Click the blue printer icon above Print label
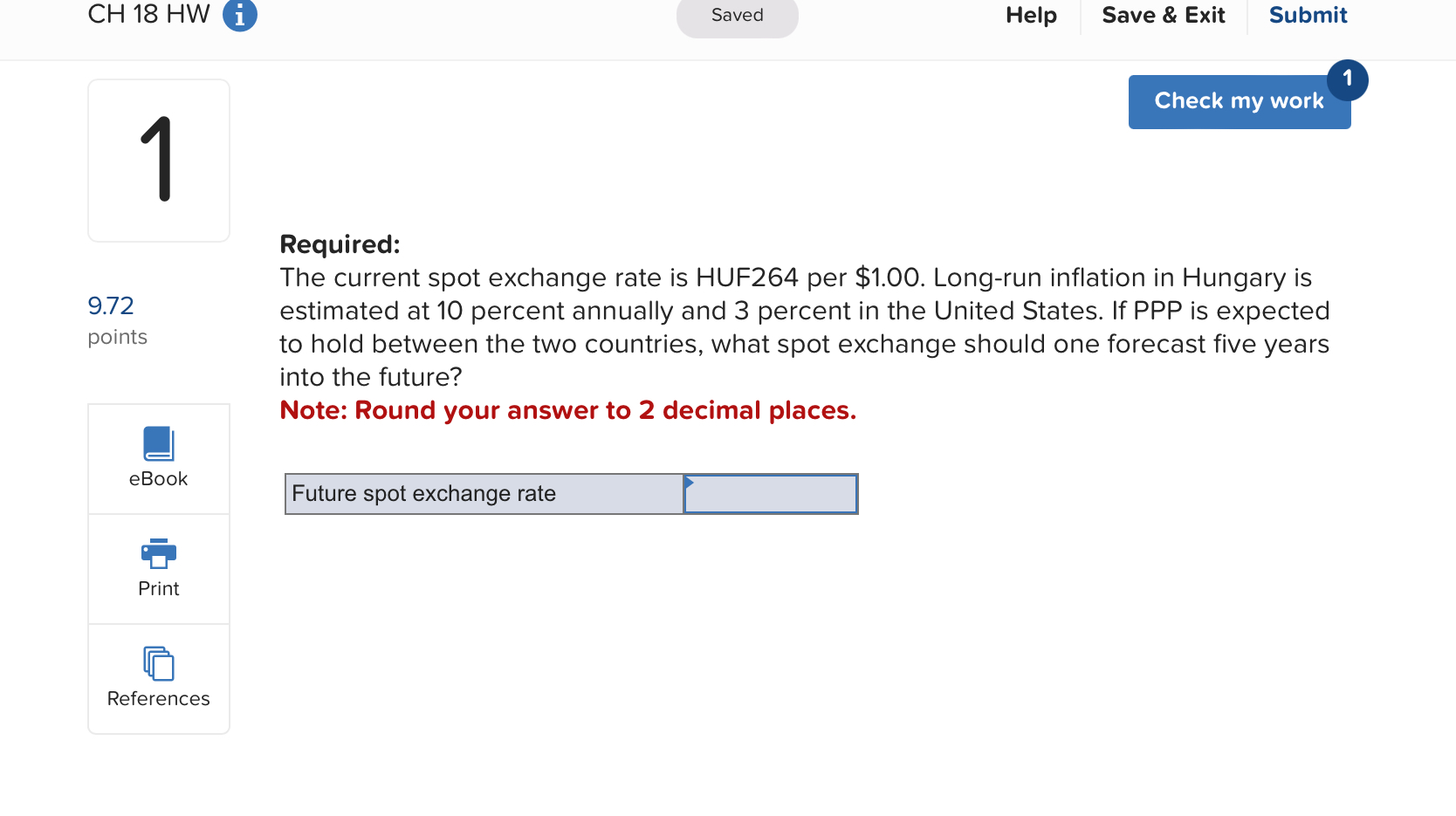 coord(158,553)
